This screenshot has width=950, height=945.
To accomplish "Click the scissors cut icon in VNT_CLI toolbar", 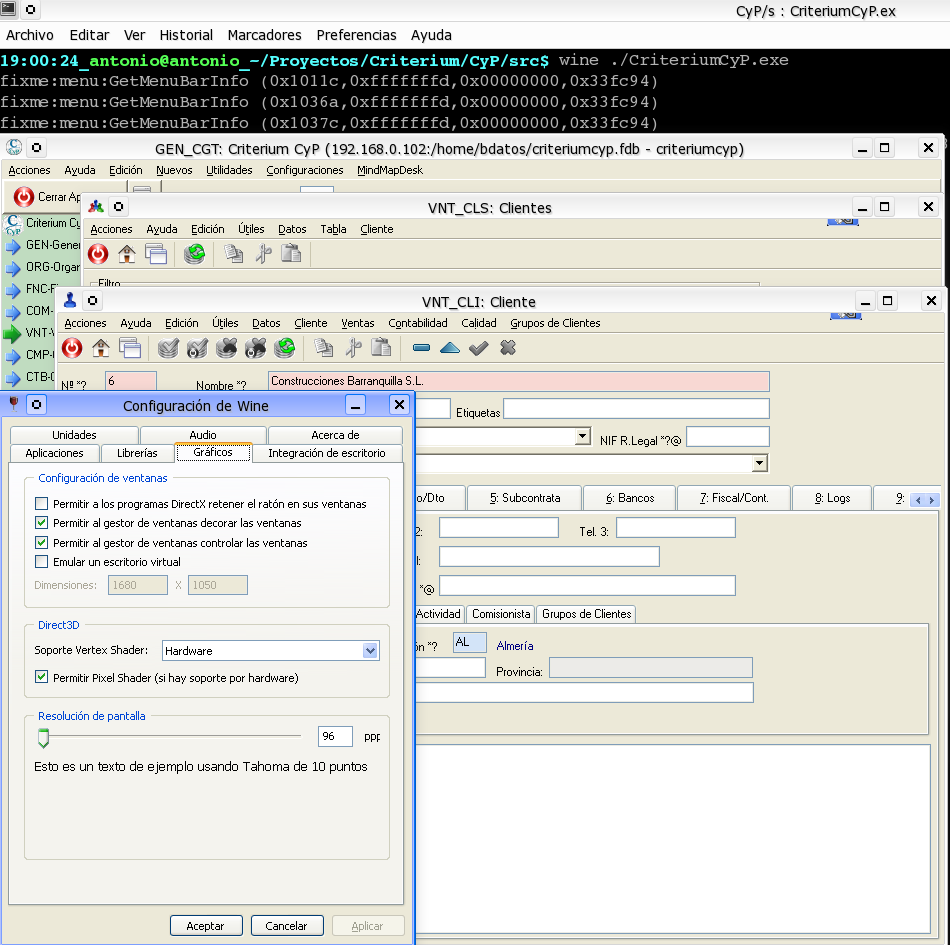I will coord(353,348).
